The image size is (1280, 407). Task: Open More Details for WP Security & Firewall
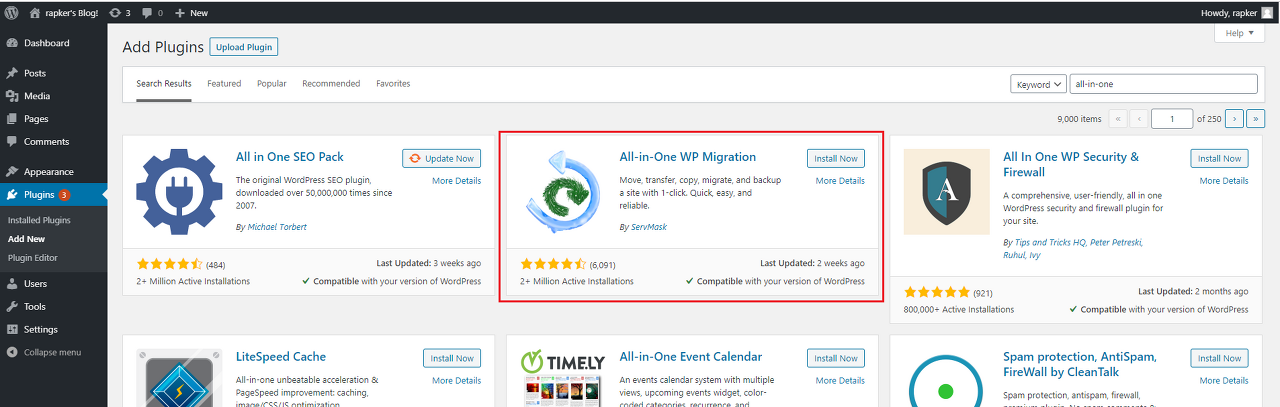pyautogui.click(x=1224, y=181)
